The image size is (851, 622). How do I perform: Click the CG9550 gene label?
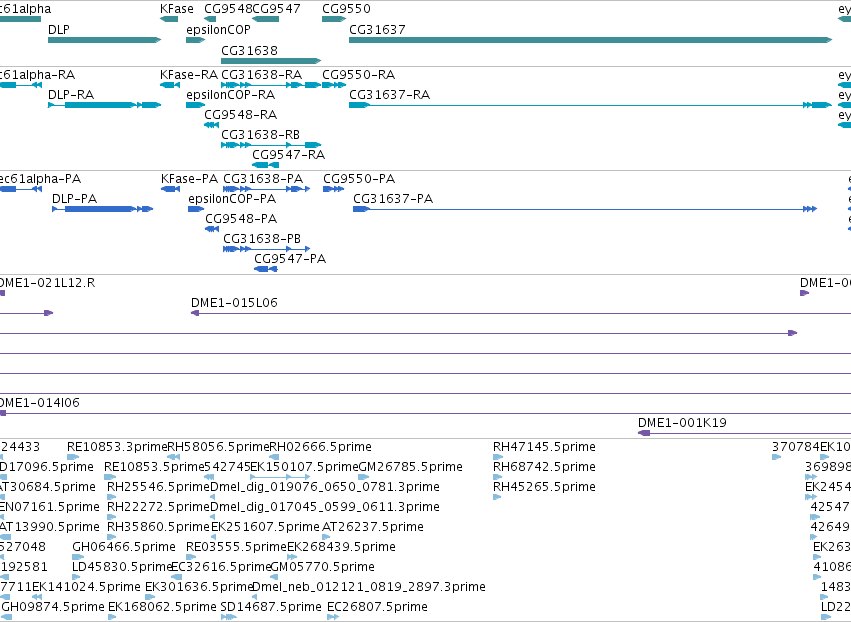pos(346,9)
